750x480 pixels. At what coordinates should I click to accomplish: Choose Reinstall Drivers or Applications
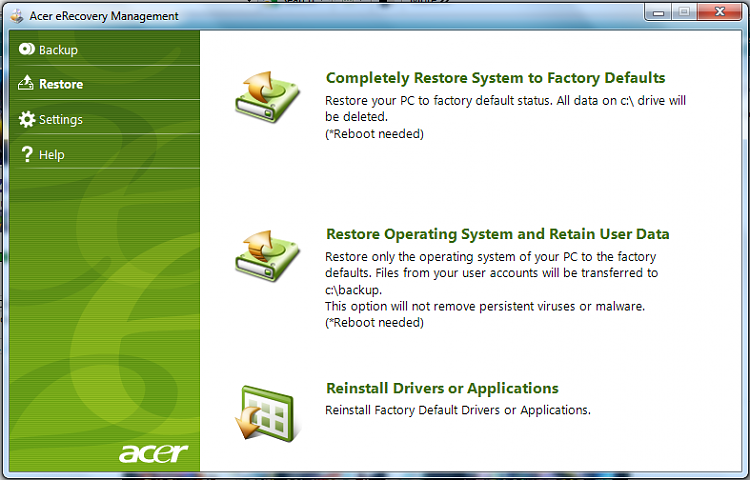coord(442,388)
